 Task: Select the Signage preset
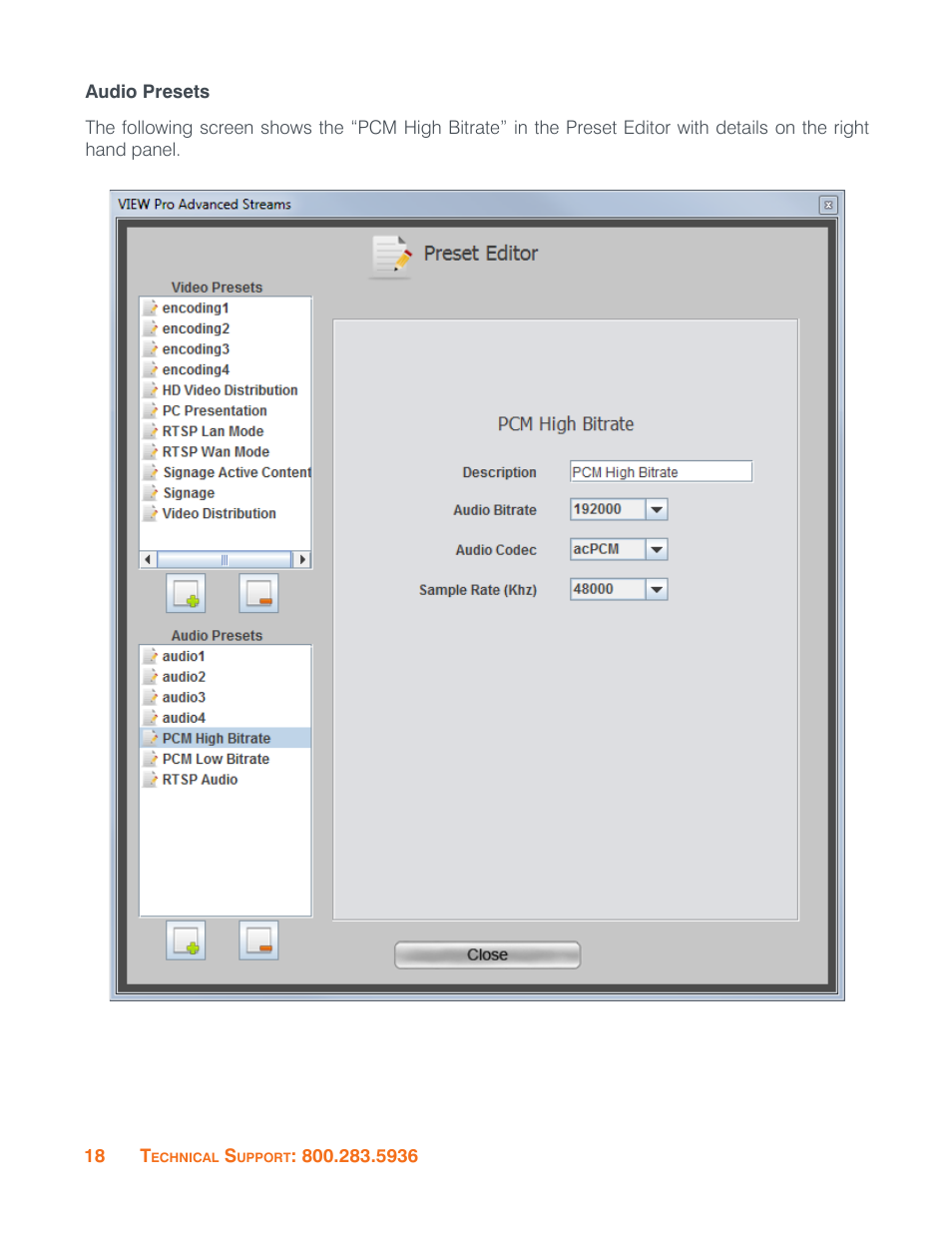click(x=189, y=492)
